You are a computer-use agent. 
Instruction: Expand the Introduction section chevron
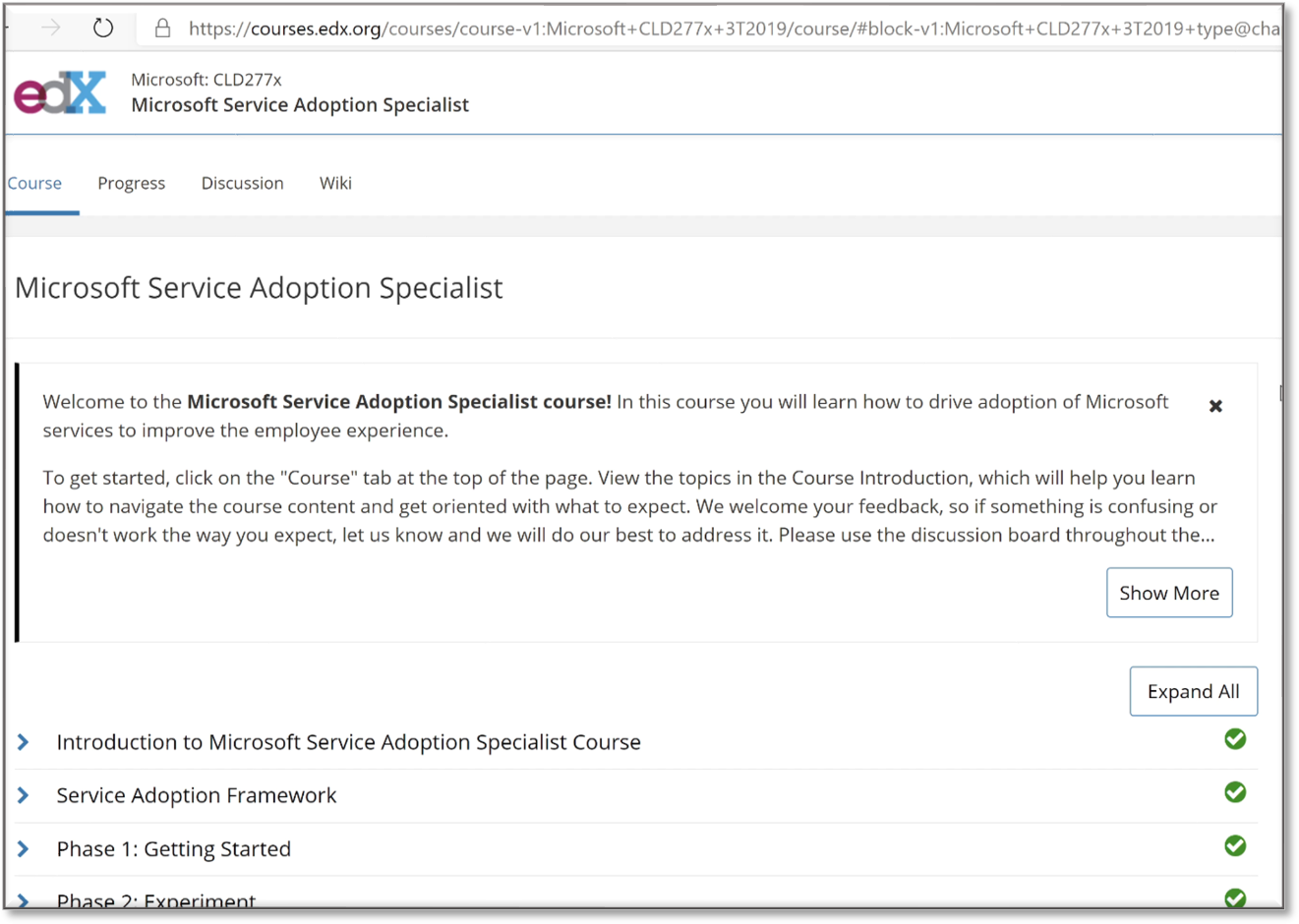(x=24, y=742)
